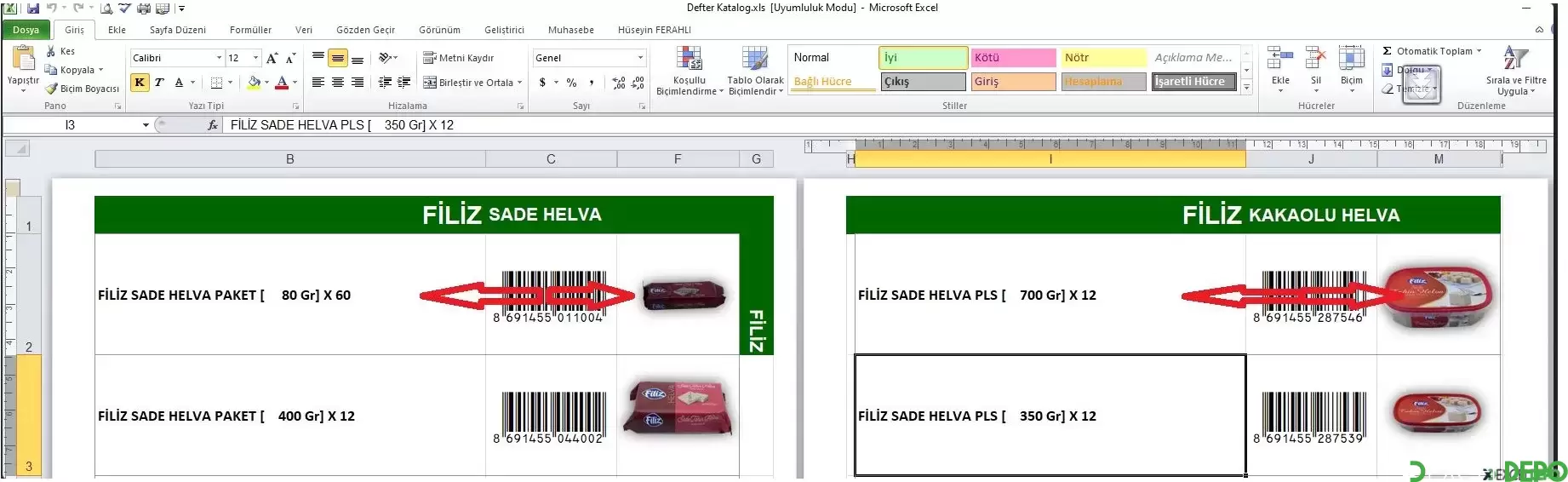
Task: Open font size 12 dropdown
Action: (x=255, y=58)
